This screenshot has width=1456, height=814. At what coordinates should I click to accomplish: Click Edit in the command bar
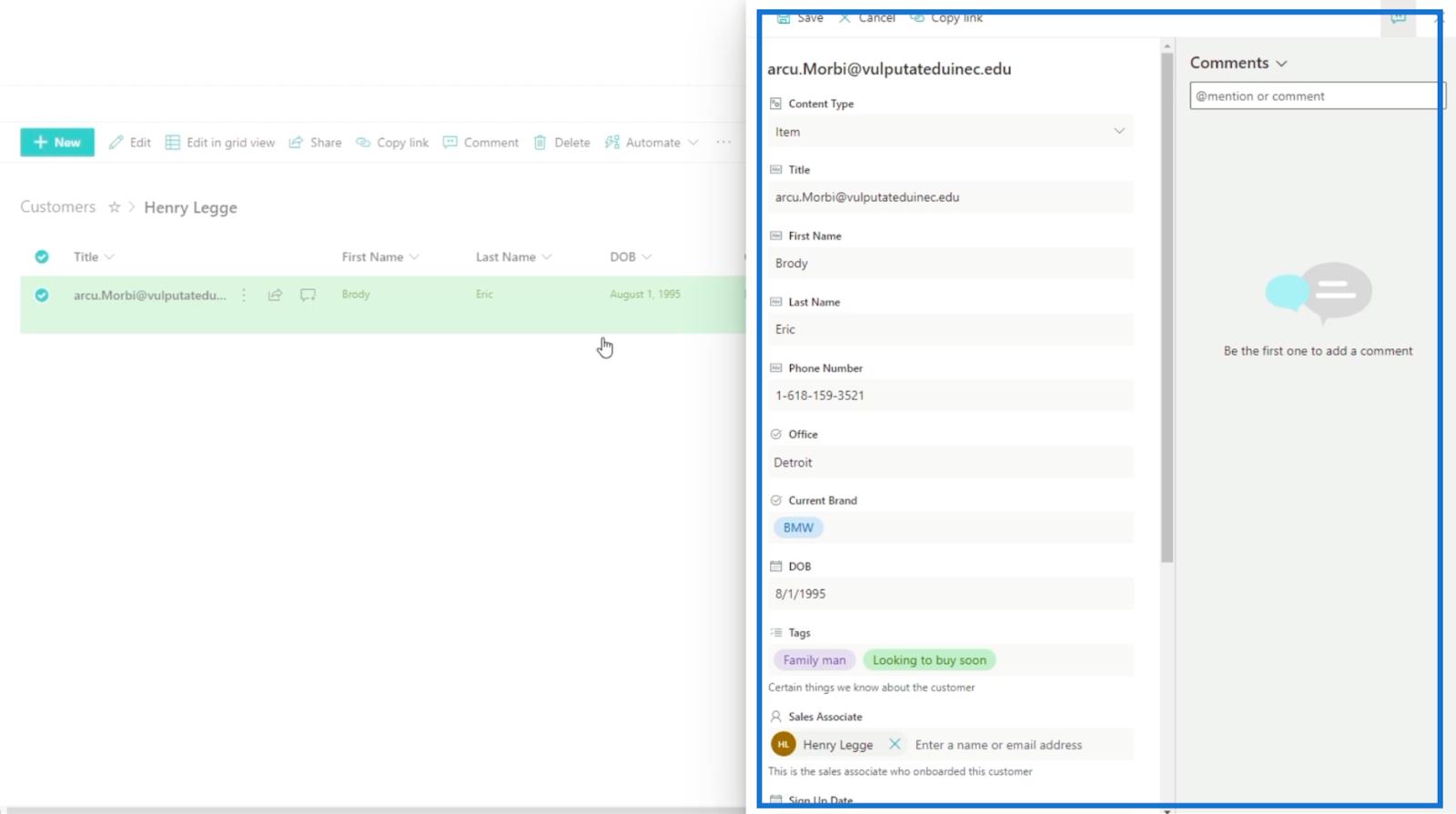pos(130,142)
